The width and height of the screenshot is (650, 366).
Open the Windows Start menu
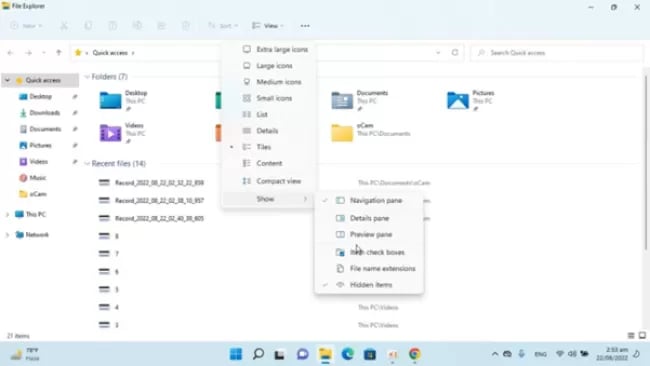coord(236,354)
